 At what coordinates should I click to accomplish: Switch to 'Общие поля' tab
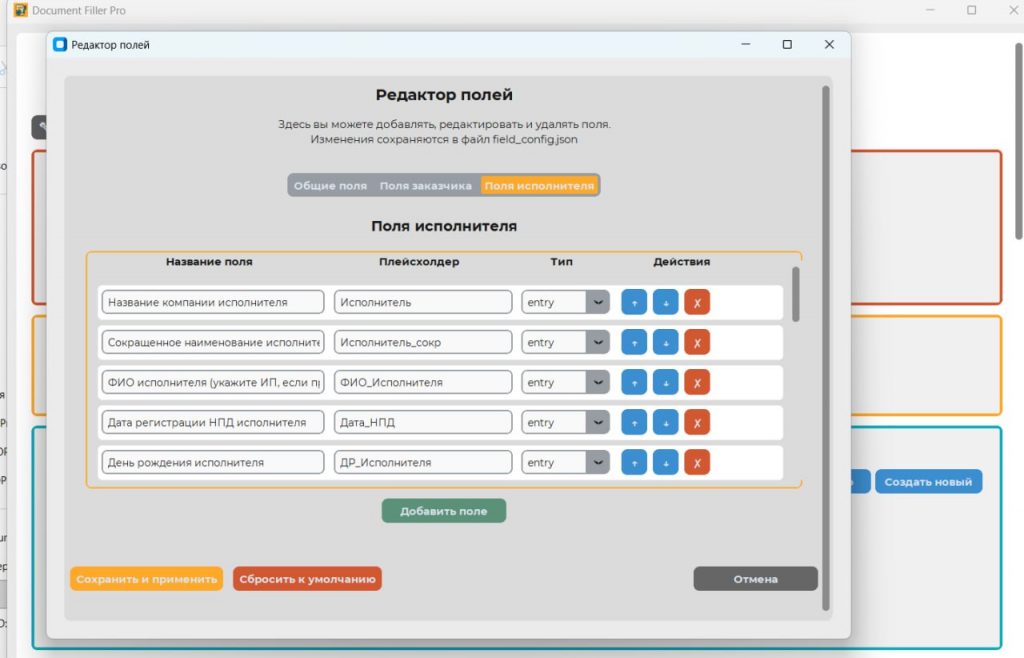coord(330,186)
